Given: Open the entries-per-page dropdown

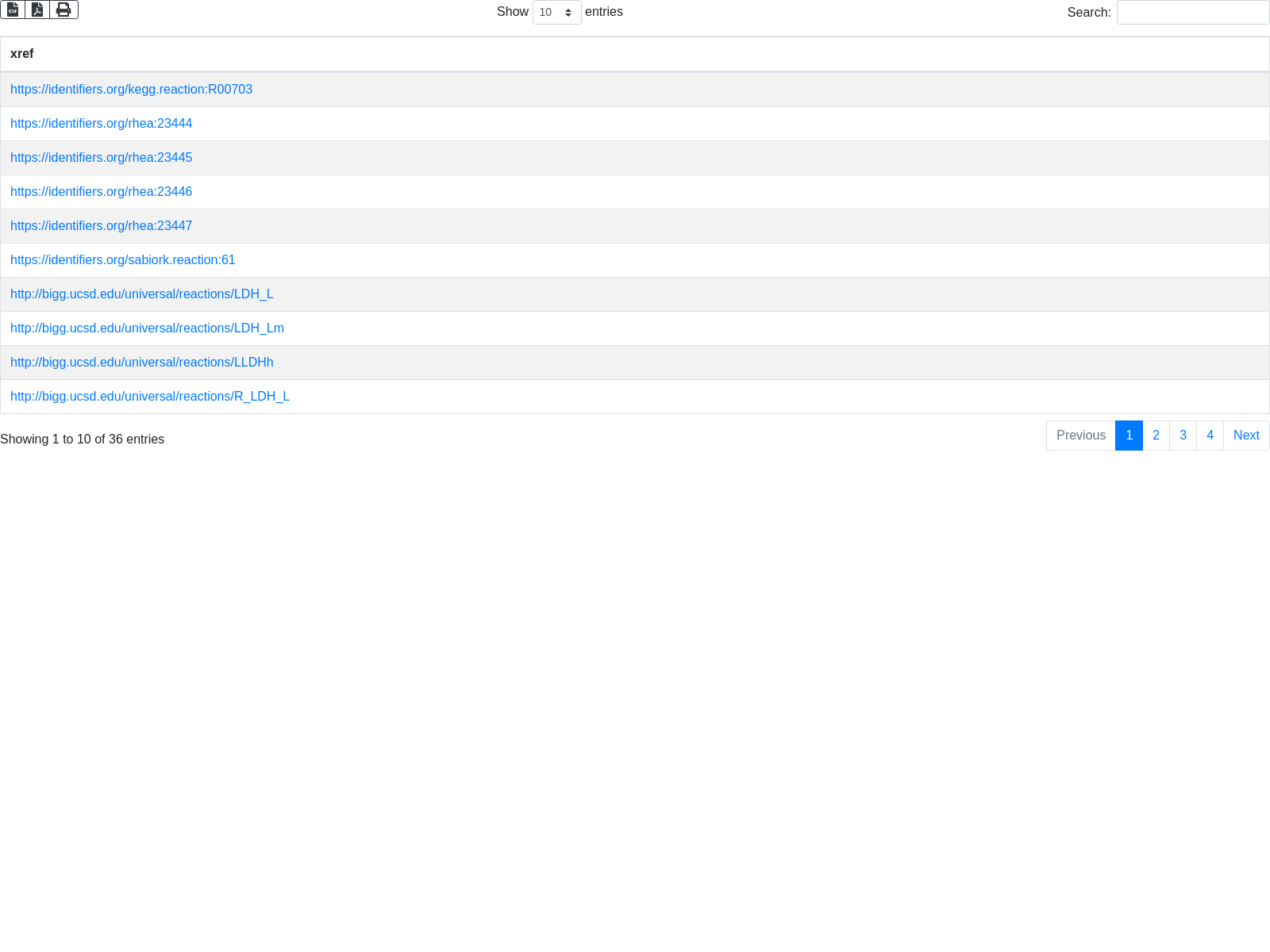Looking at the screenshot, I should tap(556, 13).
